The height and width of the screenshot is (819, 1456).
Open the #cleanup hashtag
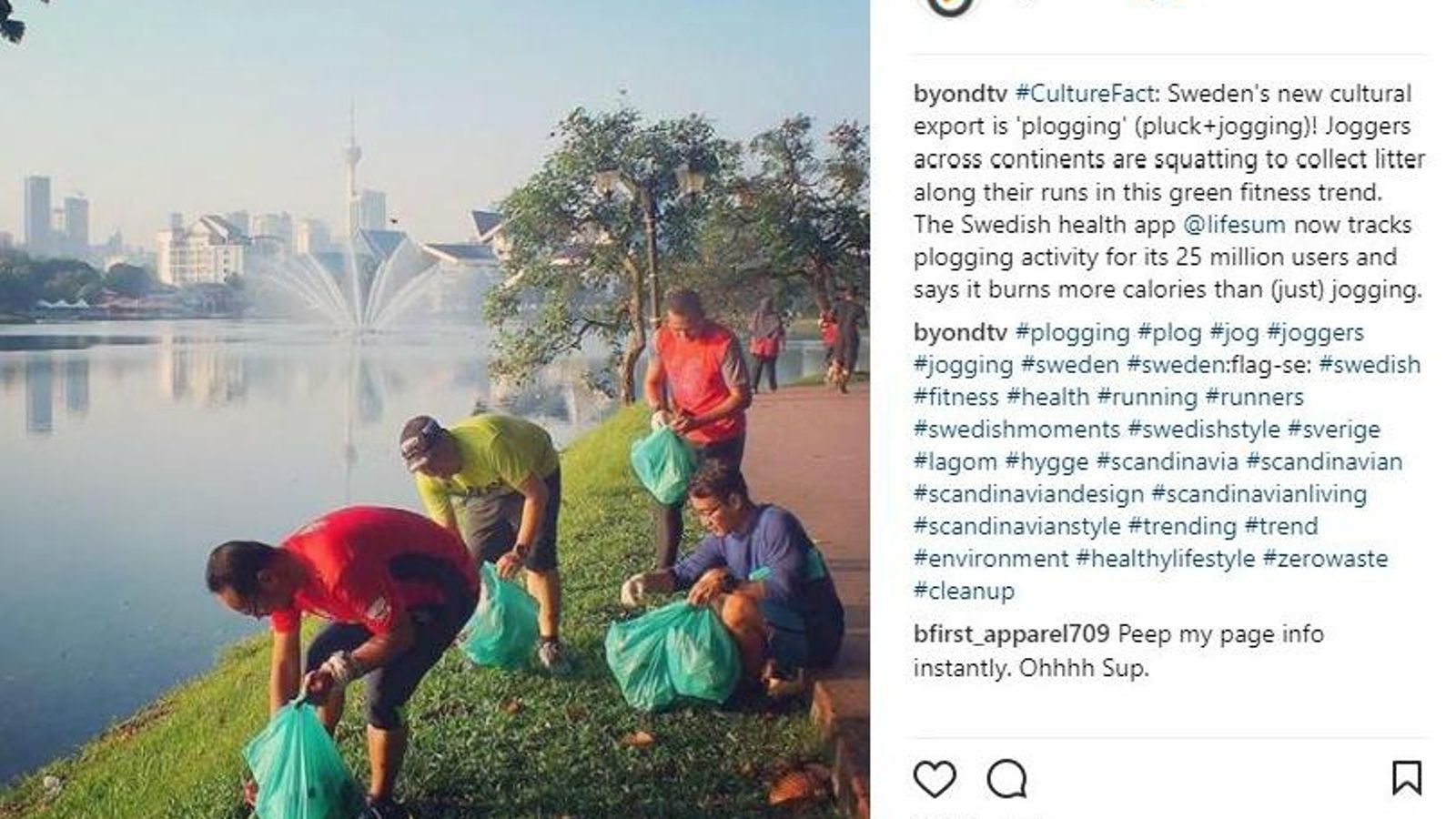(964, 591)
